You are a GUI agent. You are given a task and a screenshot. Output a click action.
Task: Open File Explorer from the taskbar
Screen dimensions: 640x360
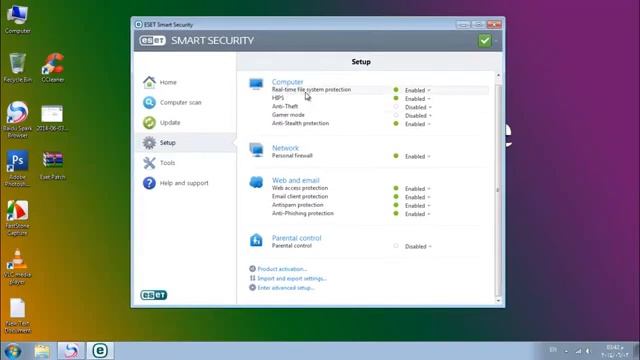[x=42, y=351]
